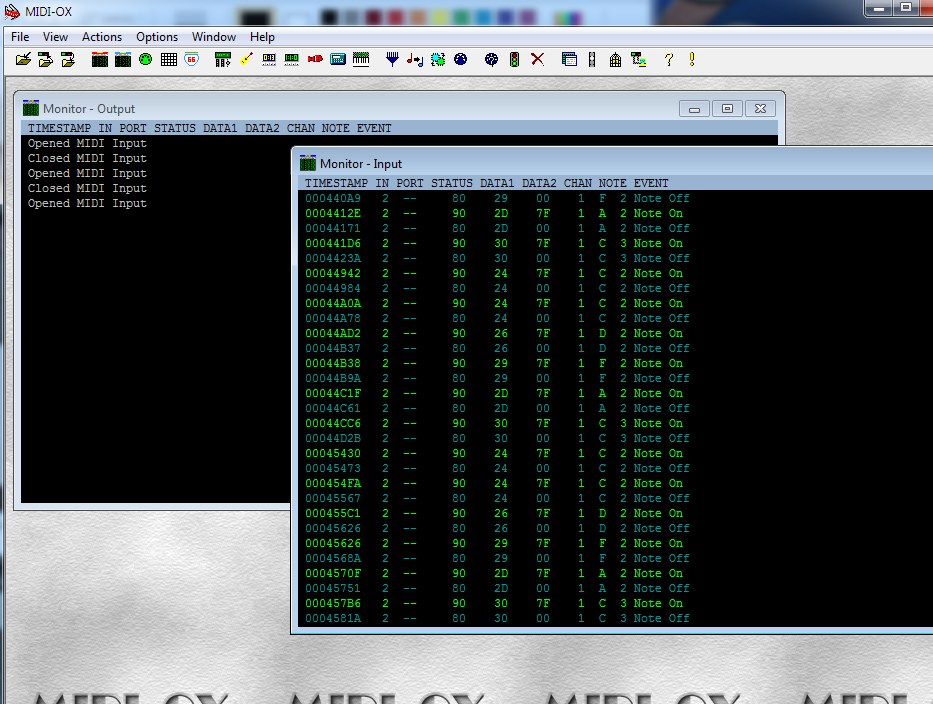933x704 pixels.
Task: Minimize the main MIDI-OX window
Action: tap(879, 8)
